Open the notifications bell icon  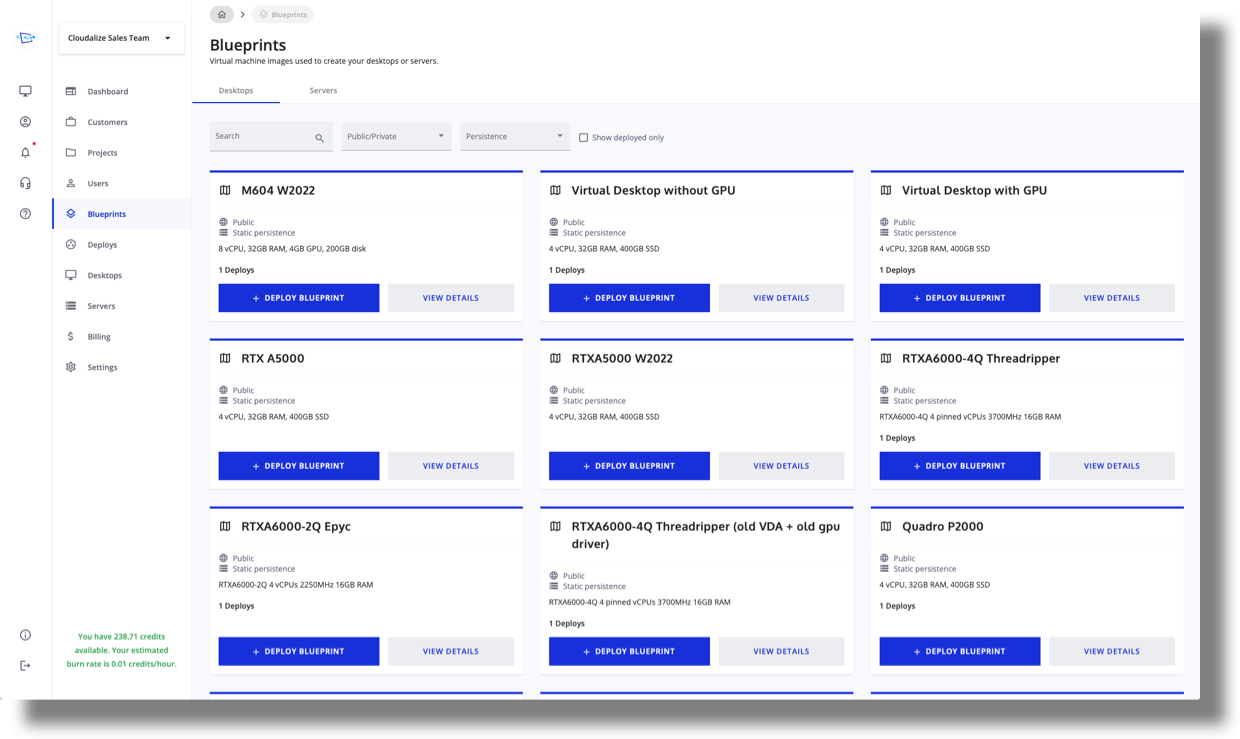coord(25,153)
